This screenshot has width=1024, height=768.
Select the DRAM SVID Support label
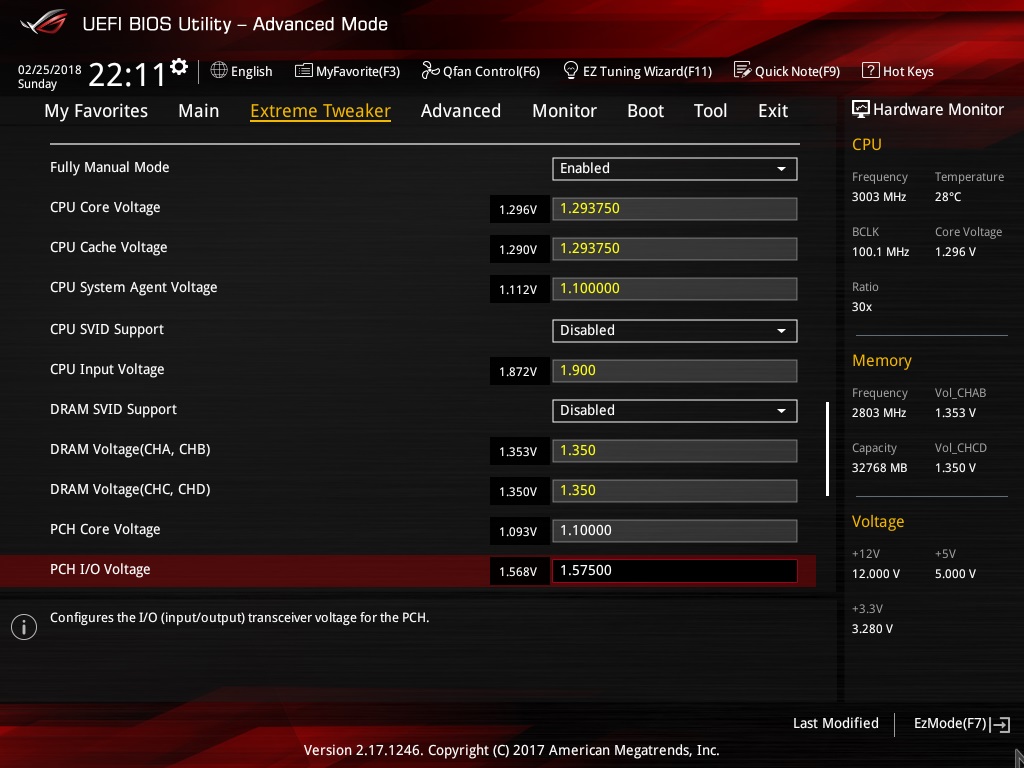pos(114,409)
